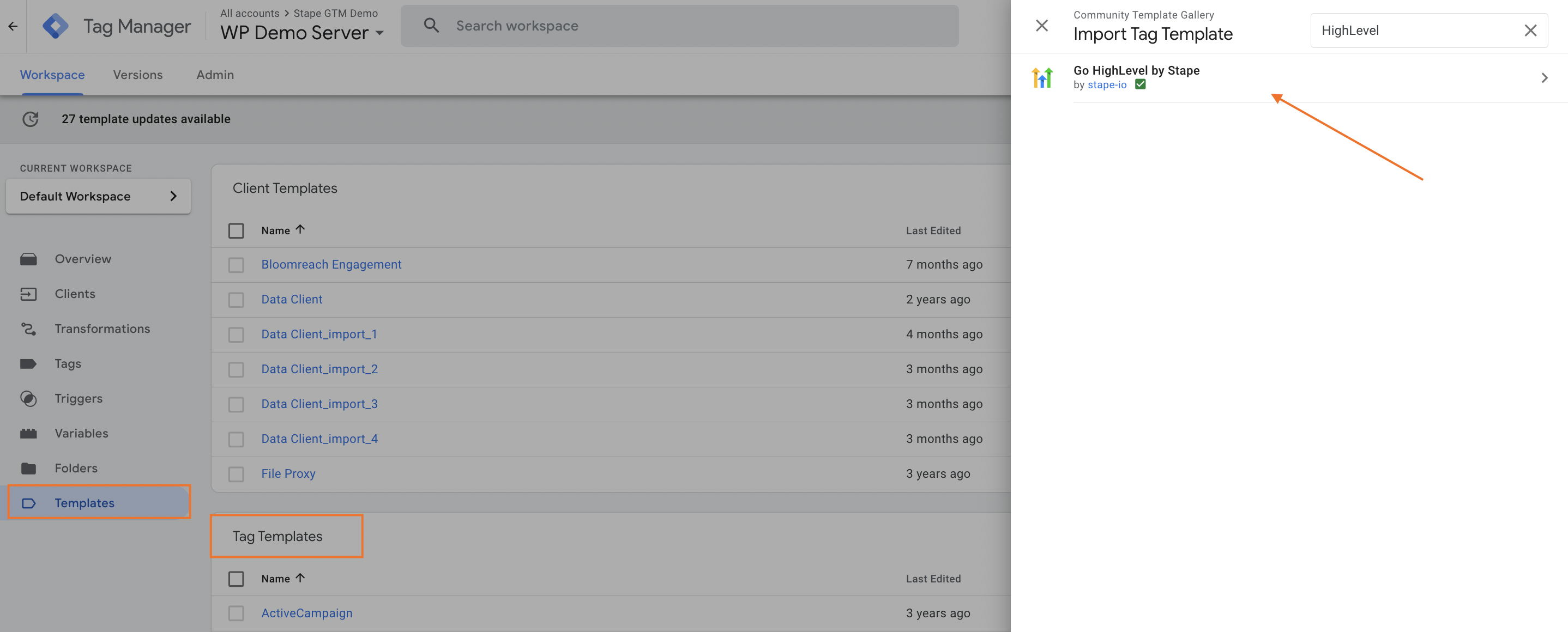The height and width of the screenshot is (632, 1568).
Task: Check the Data Client row checkbox
Action: tap(236, 300)
